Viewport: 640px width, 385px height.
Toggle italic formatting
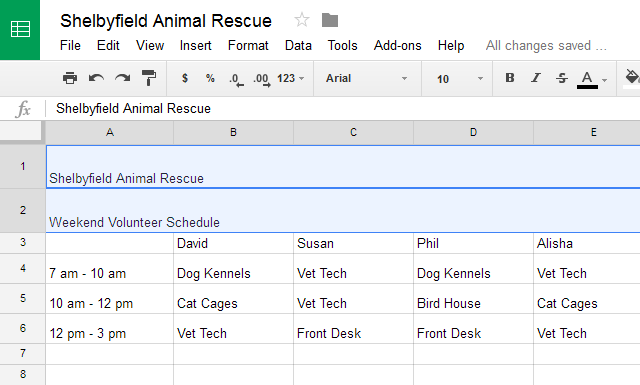tap(536, 78)
